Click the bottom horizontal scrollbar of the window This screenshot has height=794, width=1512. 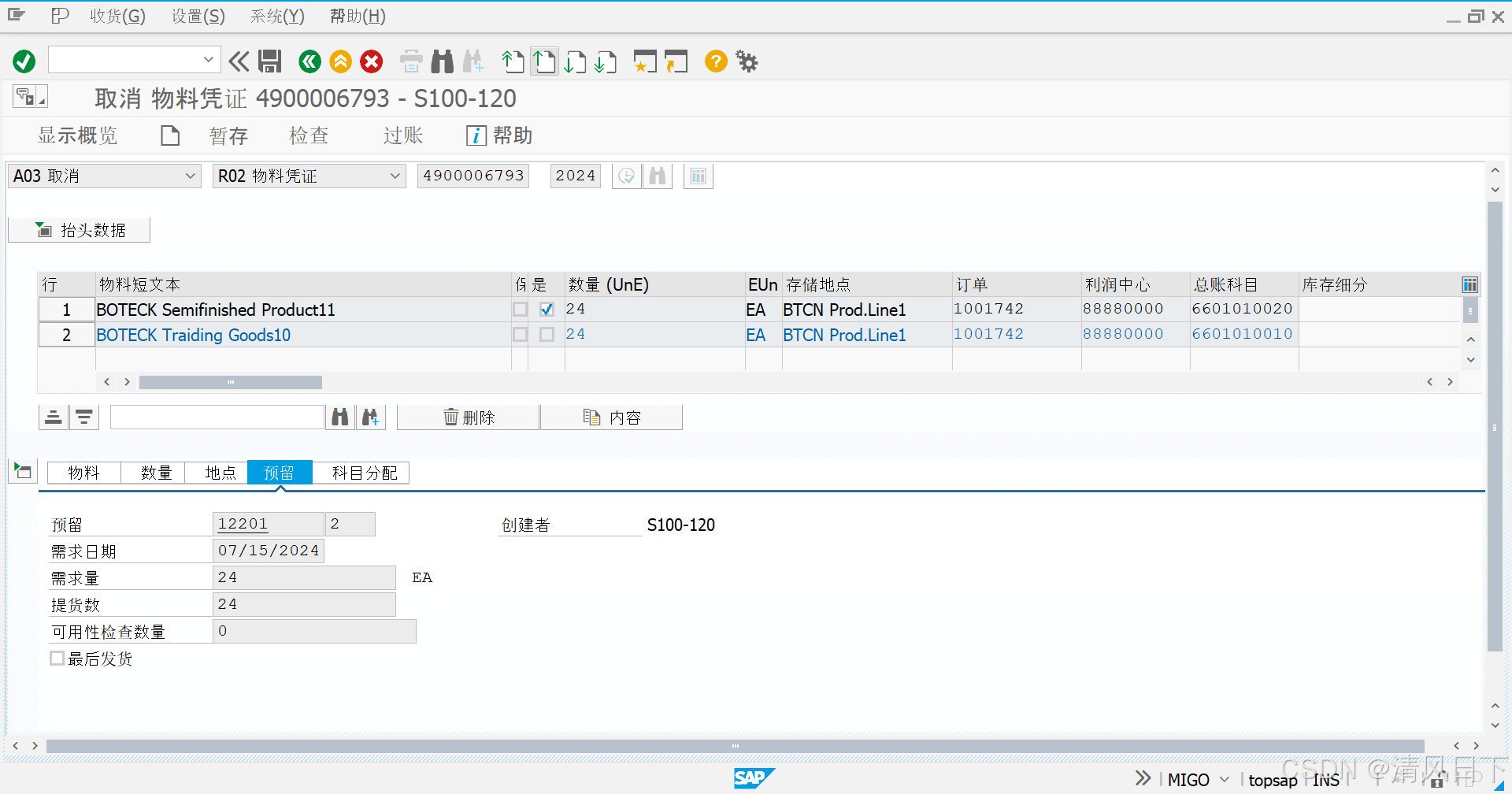click(x=735, y=745)
